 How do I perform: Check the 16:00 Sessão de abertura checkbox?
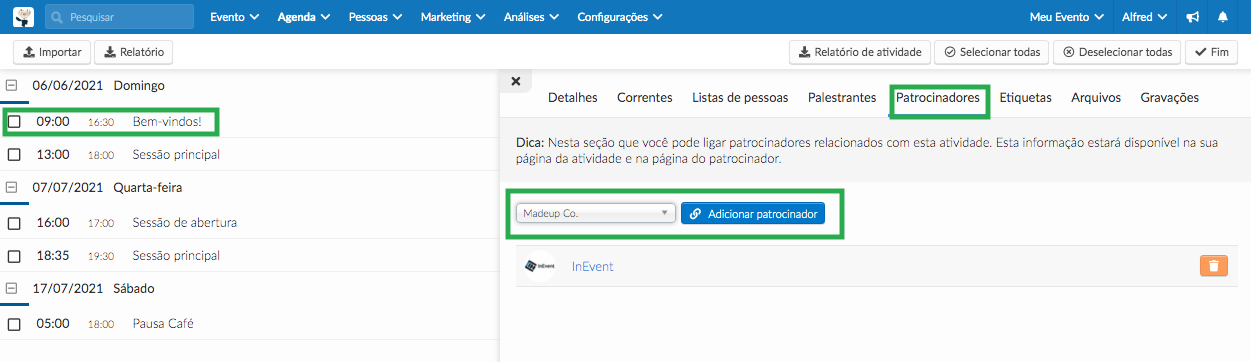pos(14,223)
